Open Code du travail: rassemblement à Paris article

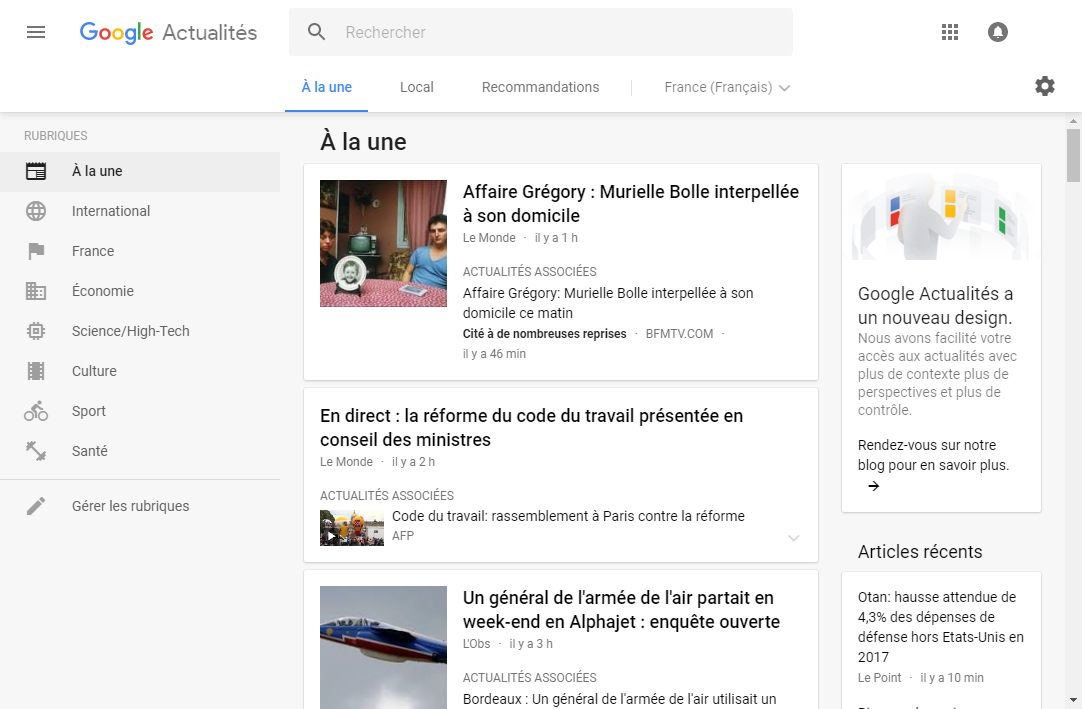click(568, 516)
